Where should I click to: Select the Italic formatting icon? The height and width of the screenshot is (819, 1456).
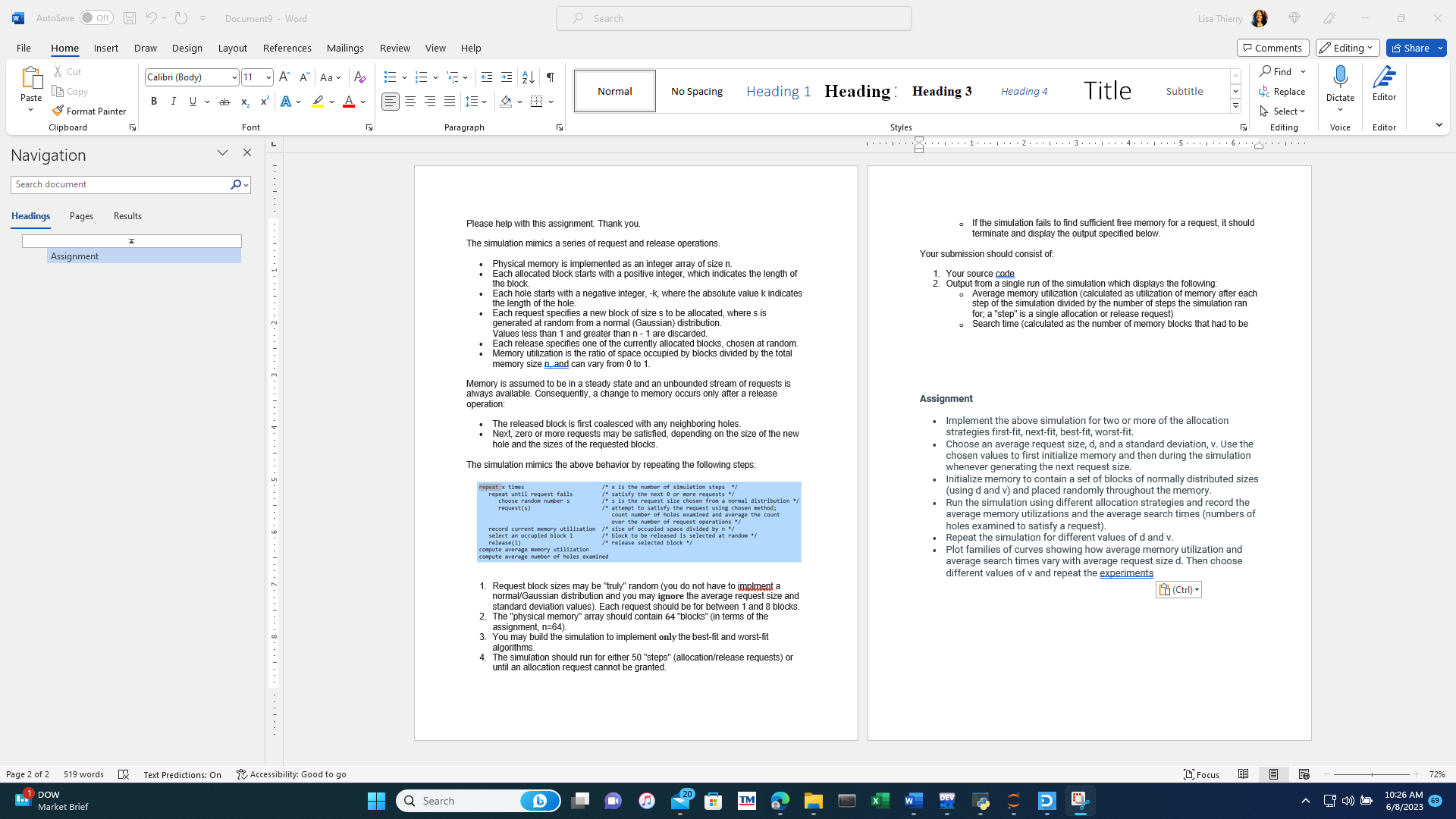click(x=173, y=101)
